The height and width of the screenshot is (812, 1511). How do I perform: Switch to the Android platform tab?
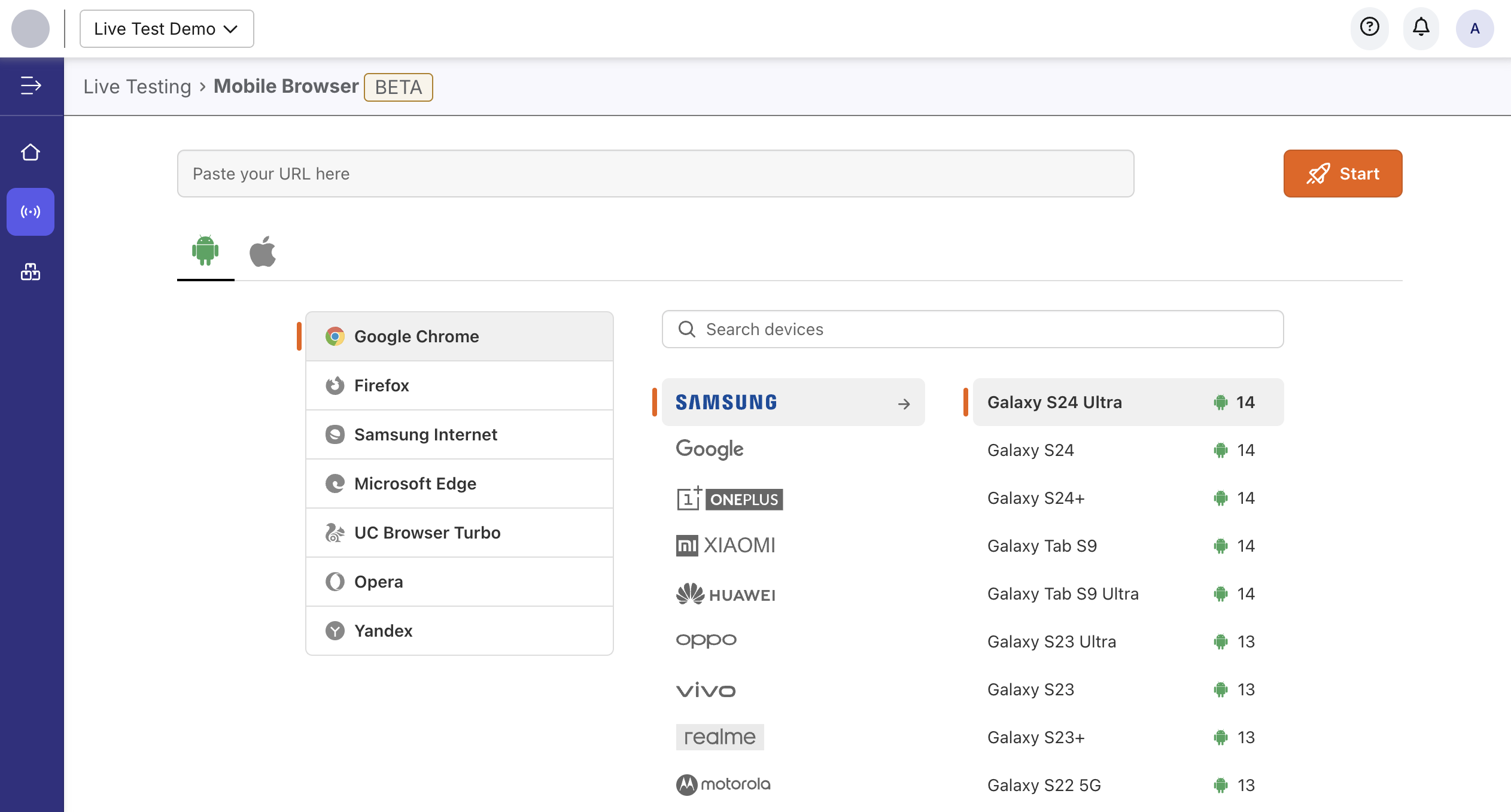click(x=205, y=251)
